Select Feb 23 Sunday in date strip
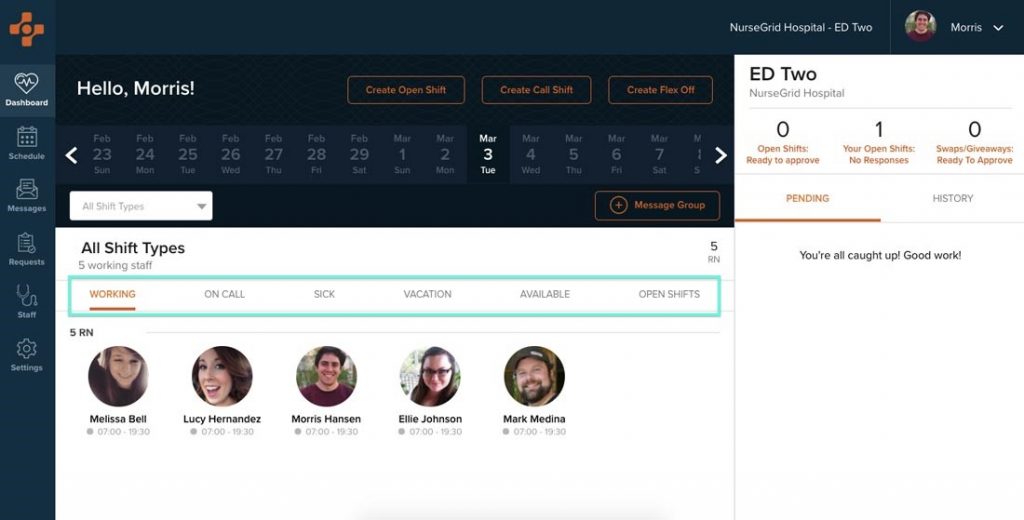The width and height of the screenshot is (1024, 520). click(102, 154)
